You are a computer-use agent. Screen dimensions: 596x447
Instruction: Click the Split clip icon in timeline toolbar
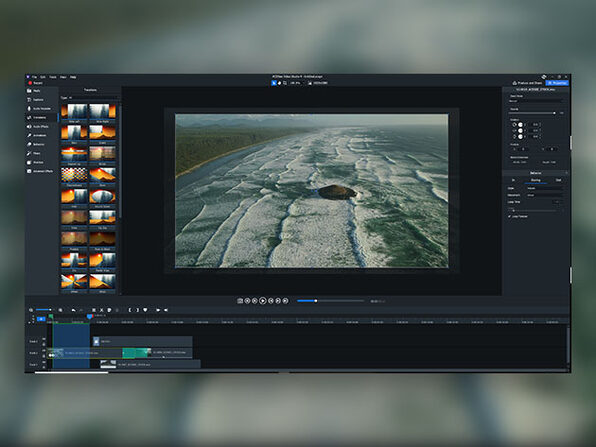point(94,310)
